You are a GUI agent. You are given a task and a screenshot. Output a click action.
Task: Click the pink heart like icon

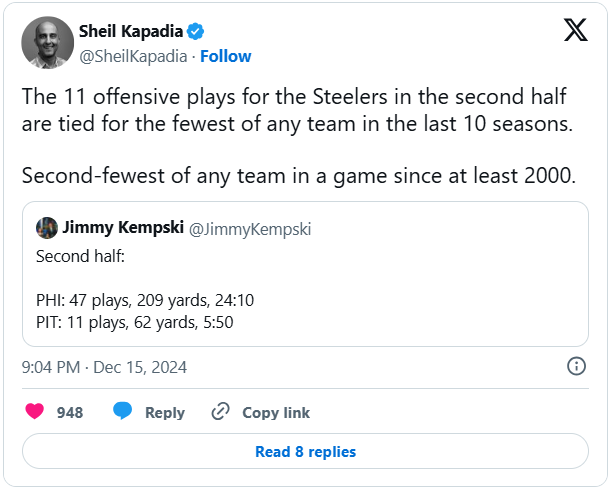(35, 412)
